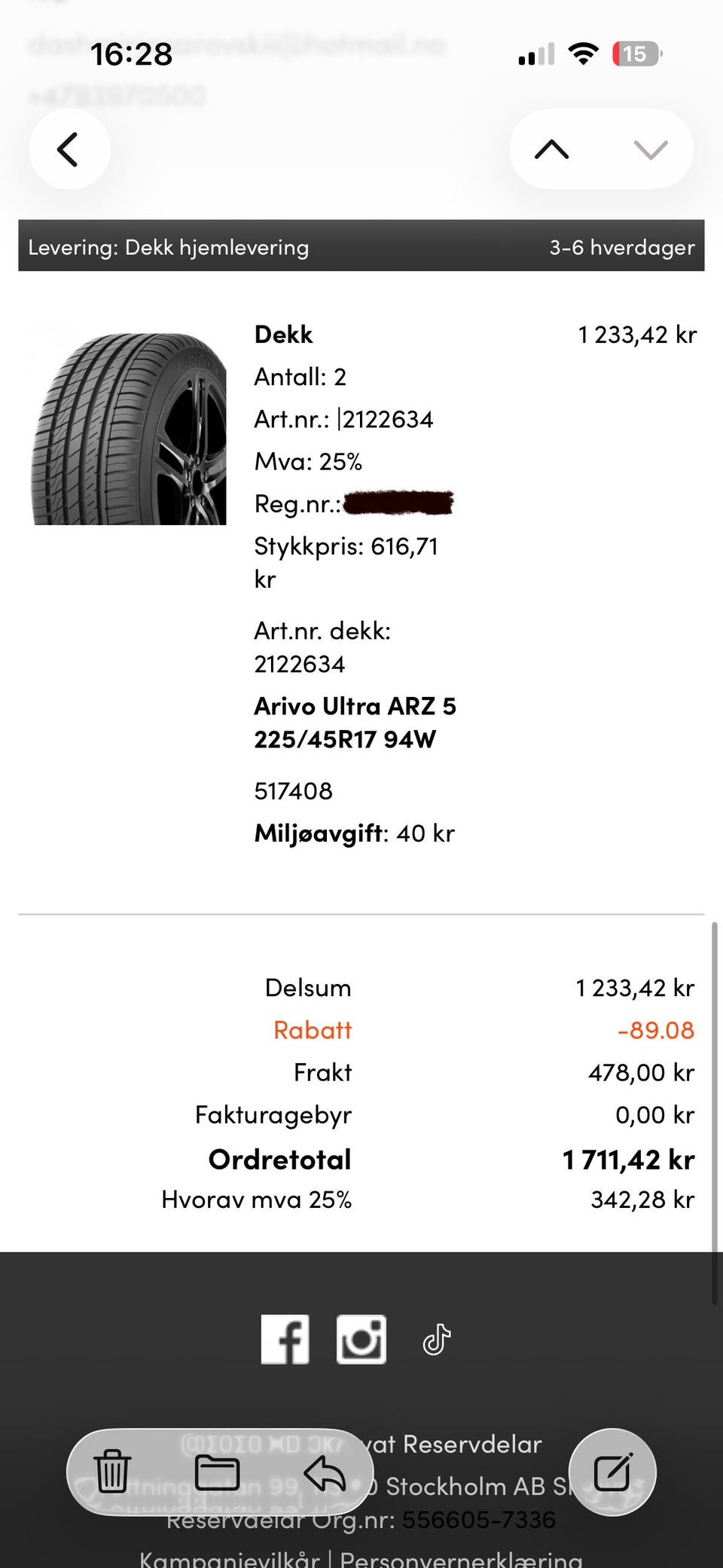Open the Personvernerklæring link
The width and height of the screenshot is (723, 1568).
[x=462, y=1557]
